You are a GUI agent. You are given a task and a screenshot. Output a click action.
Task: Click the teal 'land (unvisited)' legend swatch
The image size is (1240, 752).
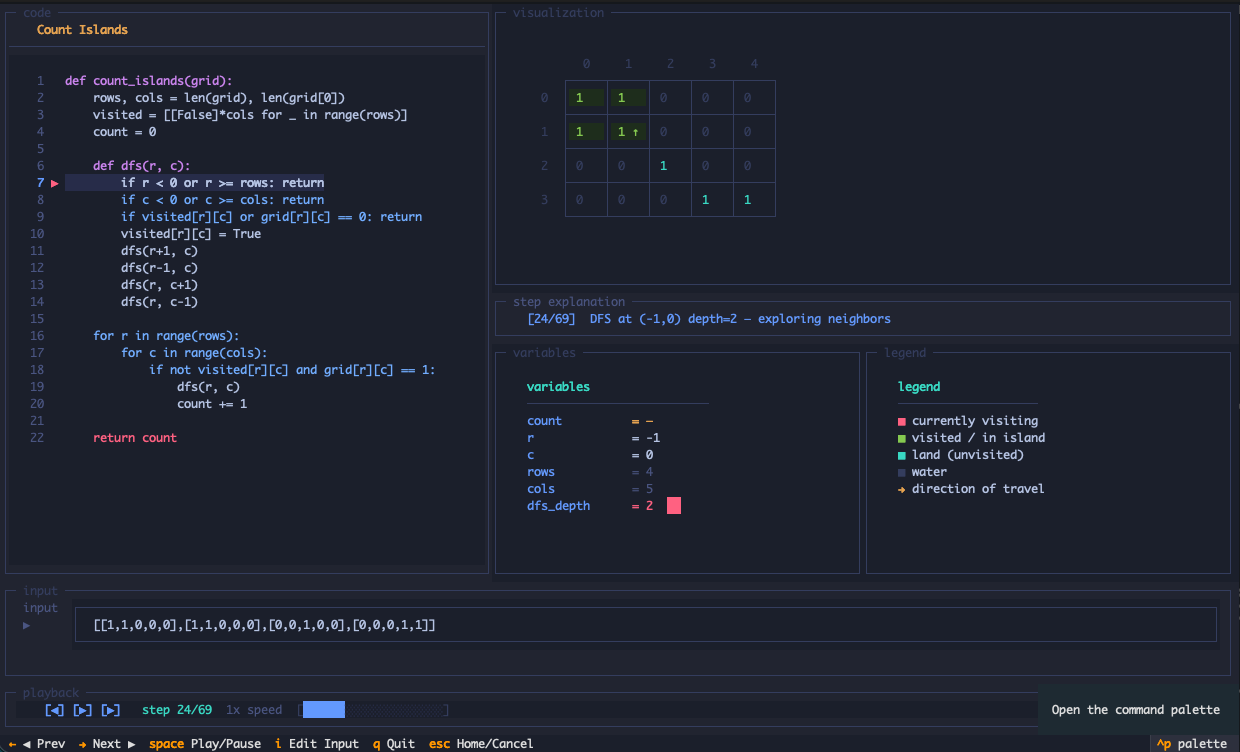902,455
